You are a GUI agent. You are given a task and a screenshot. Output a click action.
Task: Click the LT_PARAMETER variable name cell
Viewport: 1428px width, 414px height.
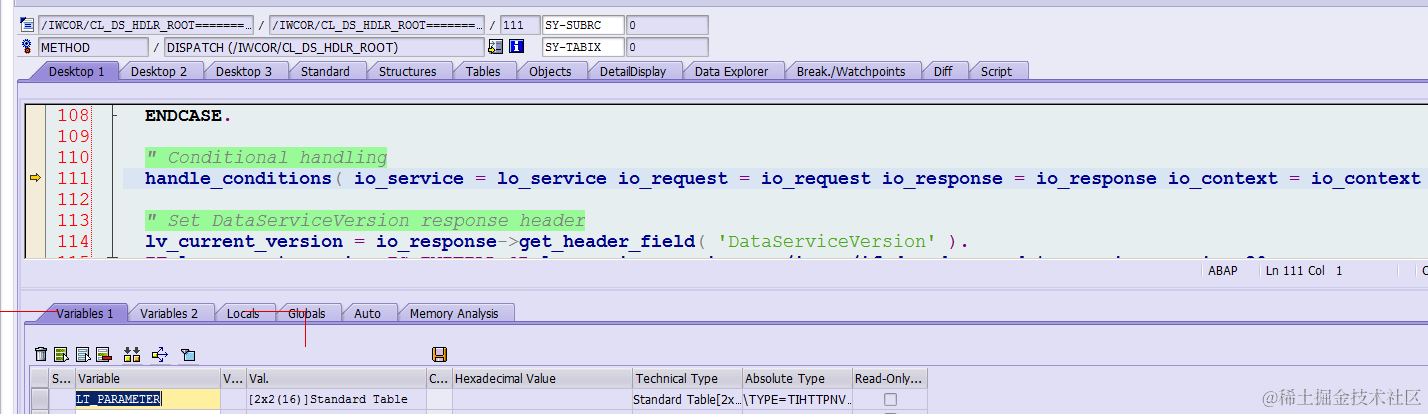coord(148,399)
